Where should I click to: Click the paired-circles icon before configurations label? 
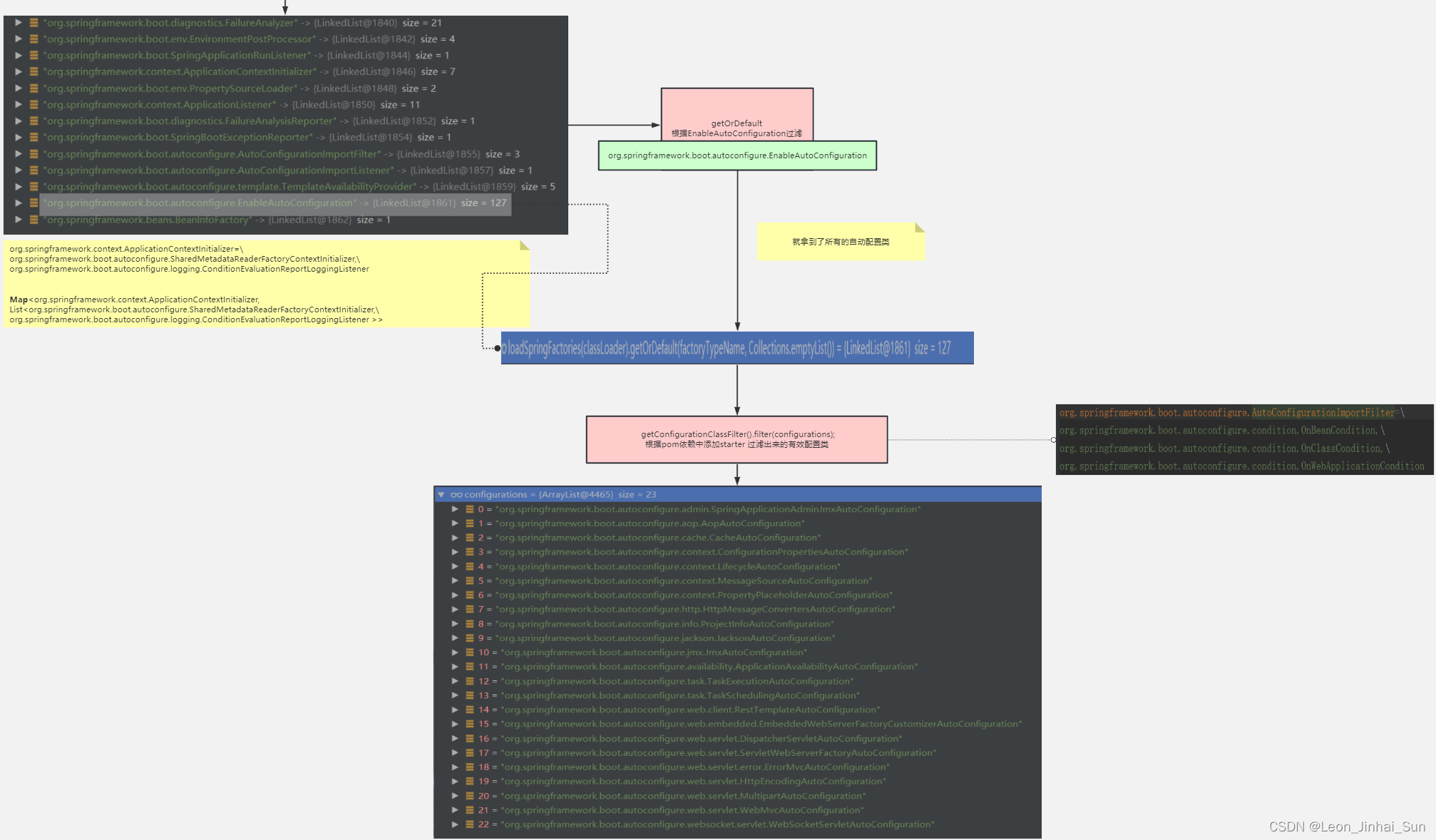[456, 494]
